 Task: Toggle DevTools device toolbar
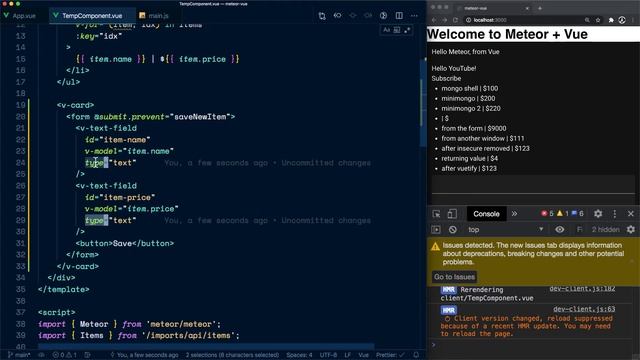tap(452, 214)
